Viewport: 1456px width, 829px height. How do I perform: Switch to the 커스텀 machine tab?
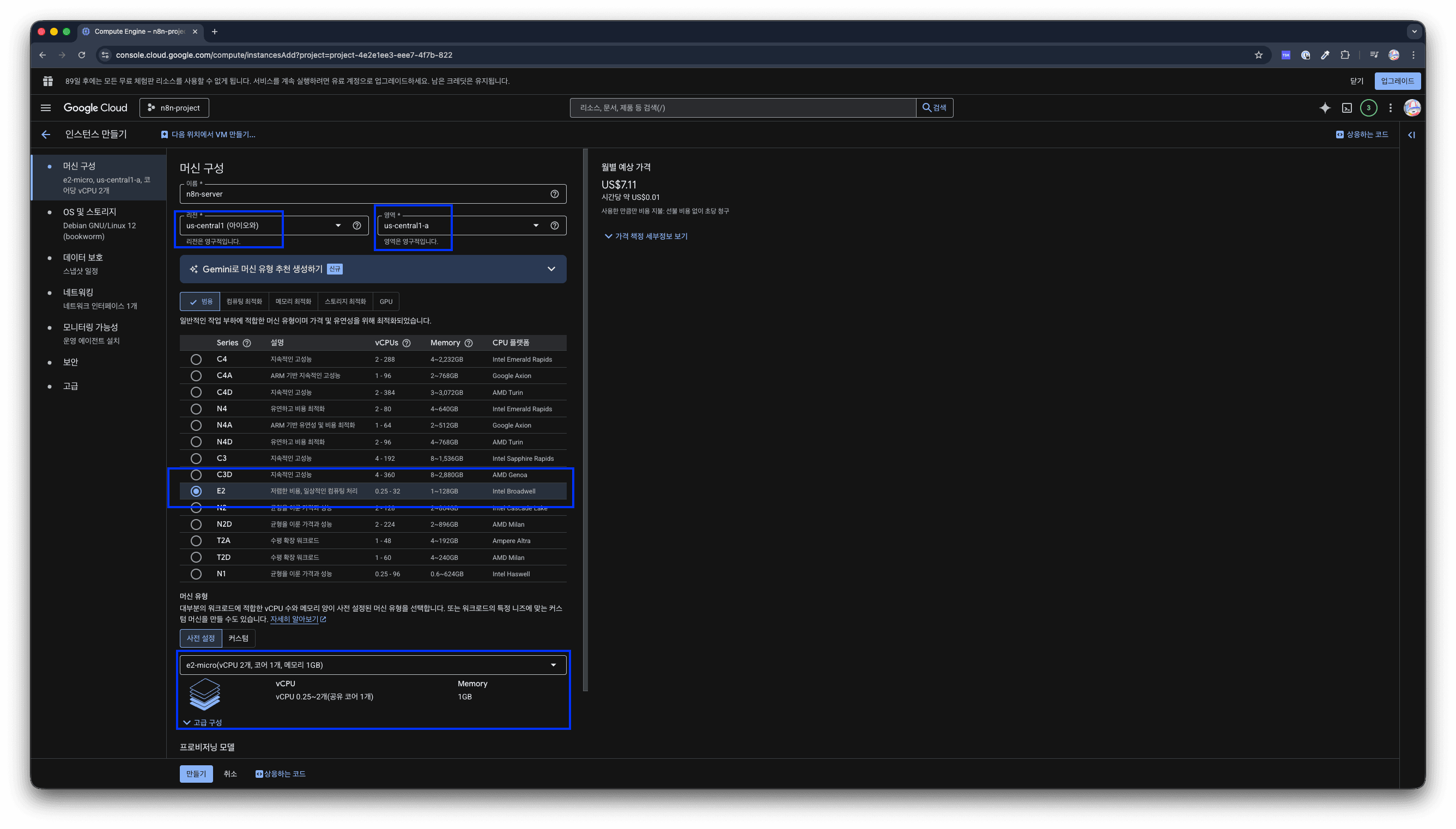238,638
